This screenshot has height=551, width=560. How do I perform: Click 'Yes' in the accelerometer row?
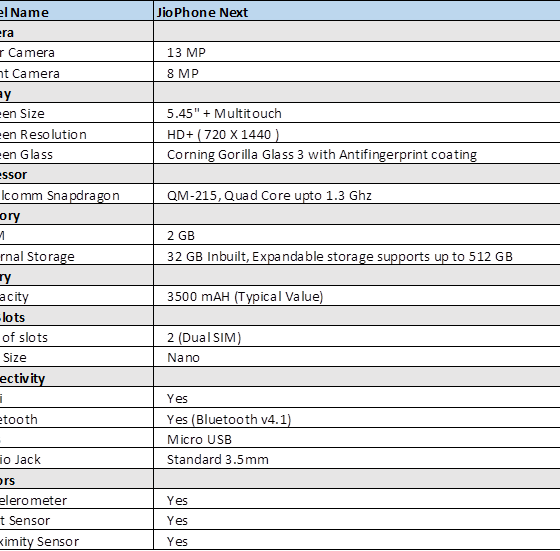(177, 501)
